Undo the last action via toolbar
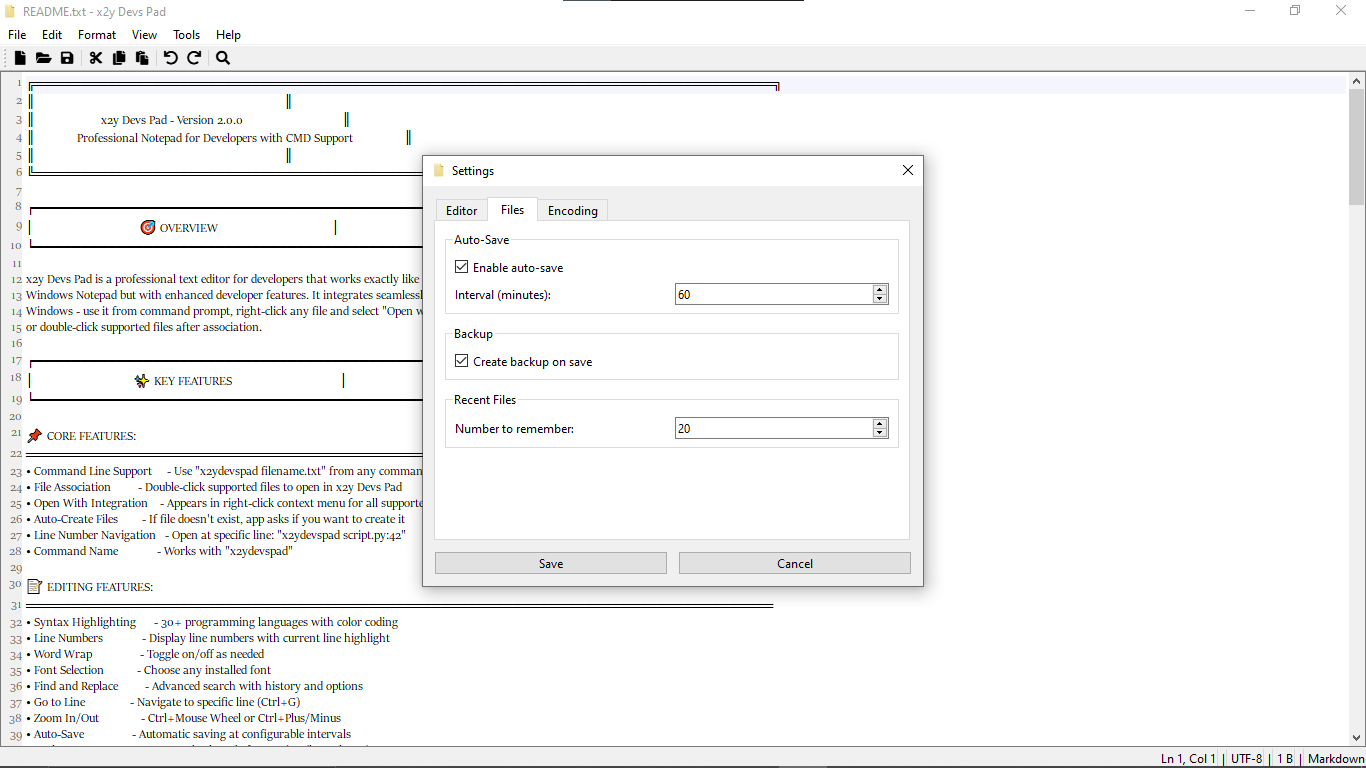 171,58
